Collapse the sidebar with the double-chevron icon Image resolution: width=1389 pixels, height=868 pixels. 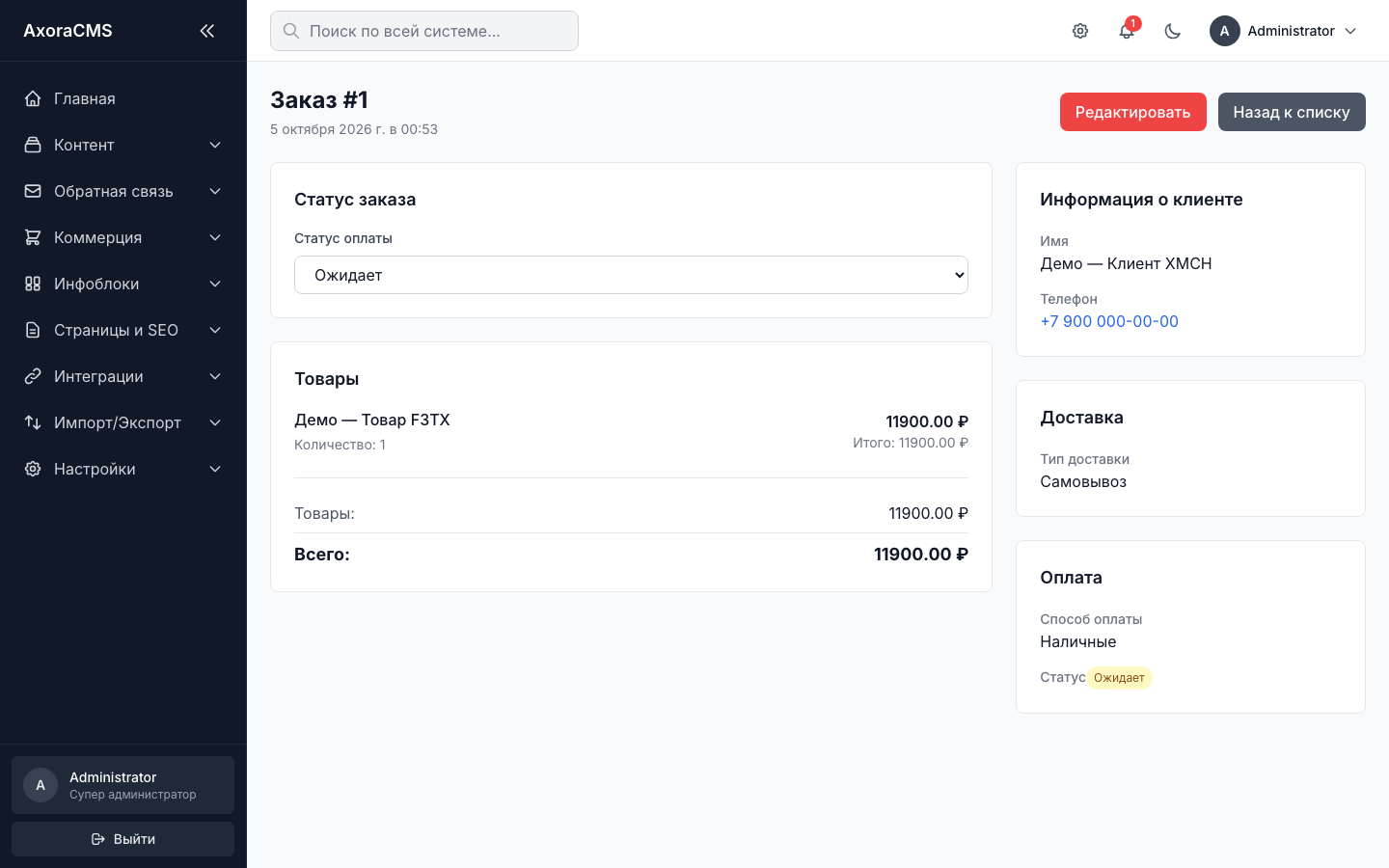point(206,31)
